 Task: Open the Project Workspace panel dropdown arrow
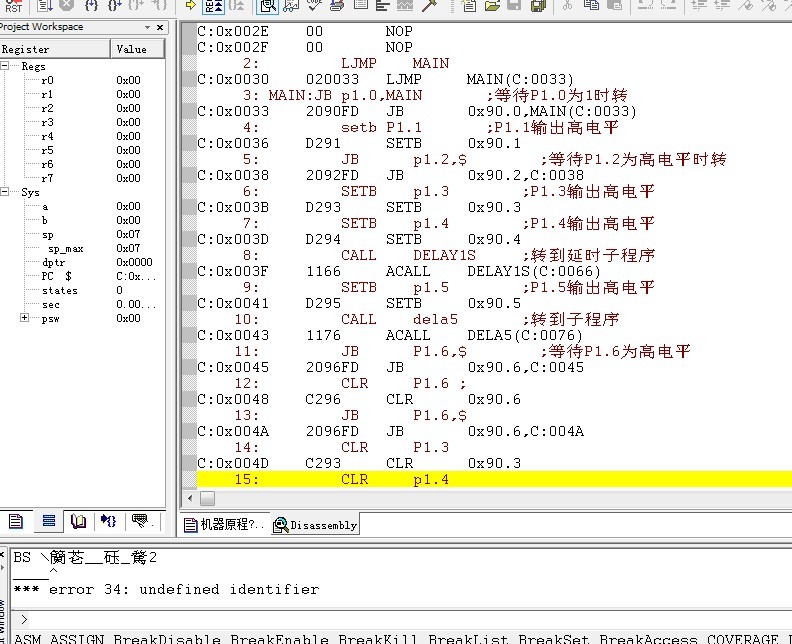click(x=148, y=28)
